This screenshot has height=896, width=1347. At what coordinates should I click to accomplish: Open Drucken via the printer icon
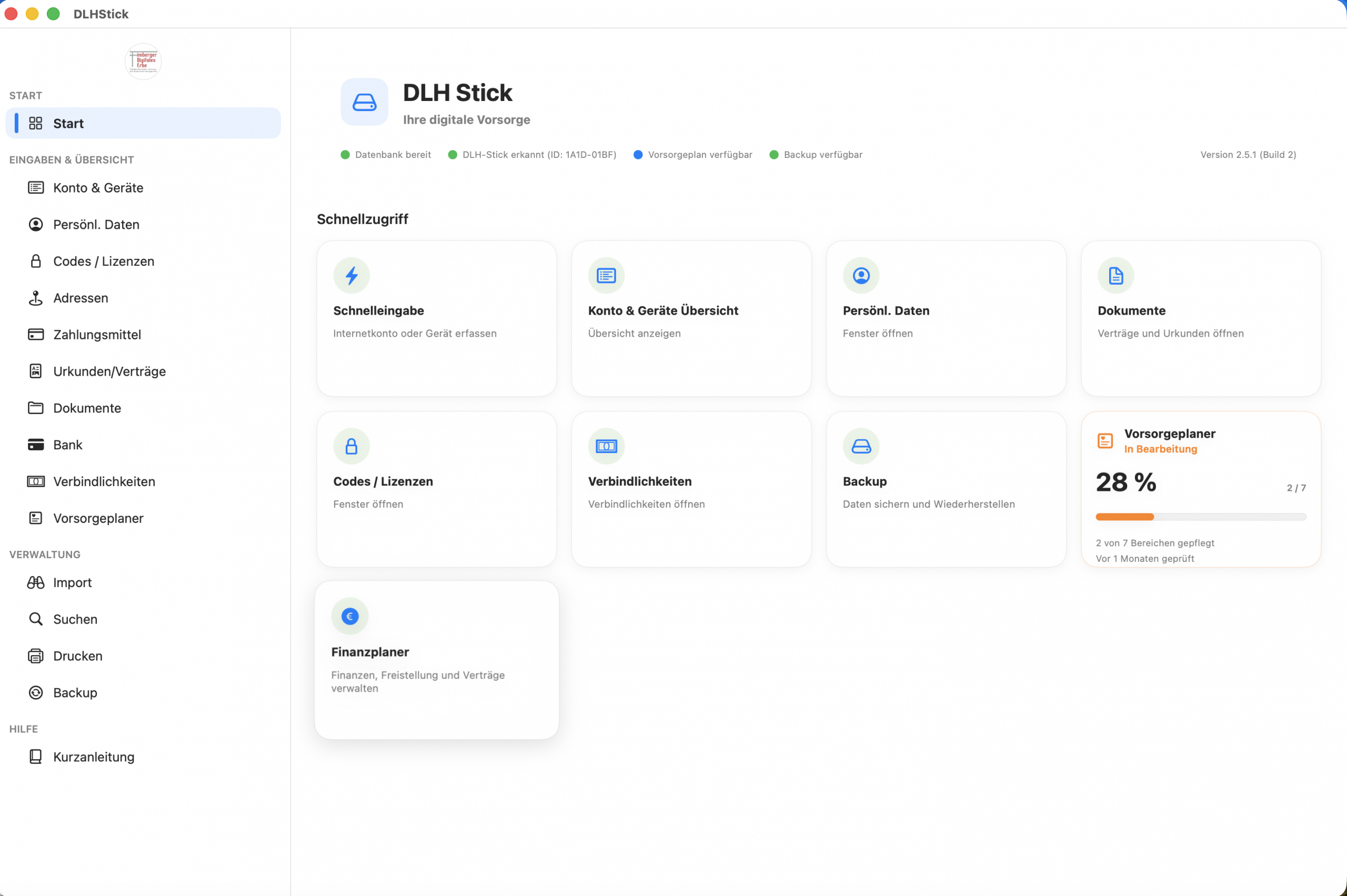(36, 656)
